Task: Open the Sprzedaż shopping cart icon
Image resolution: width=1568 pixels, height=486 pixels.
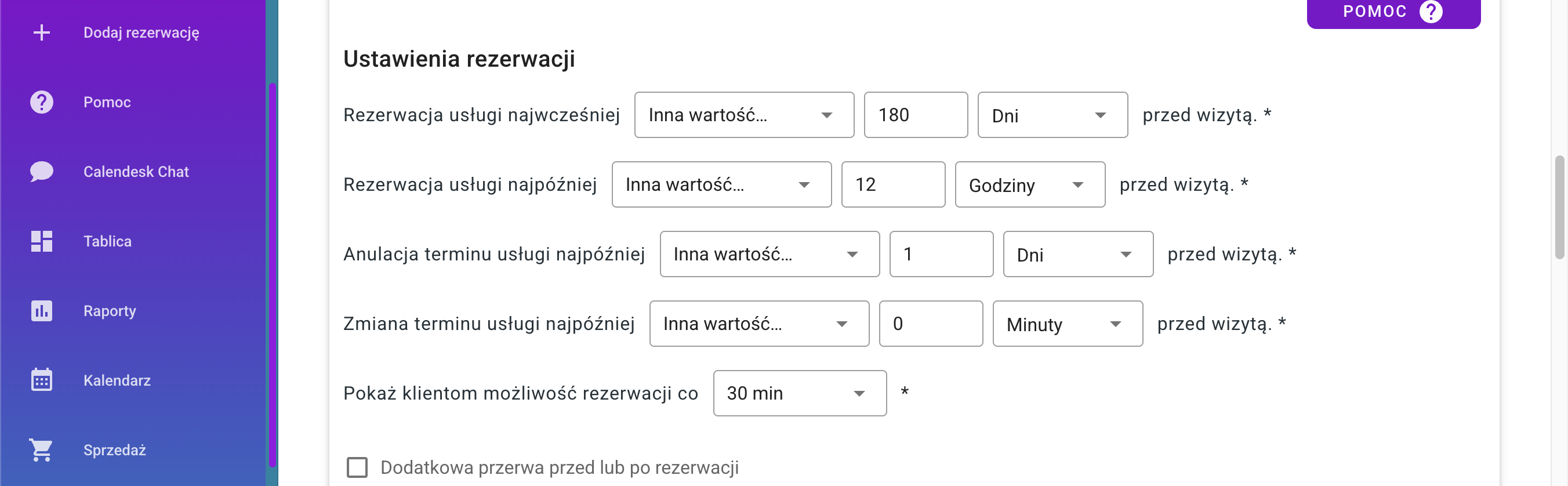Action: [41, 450]
